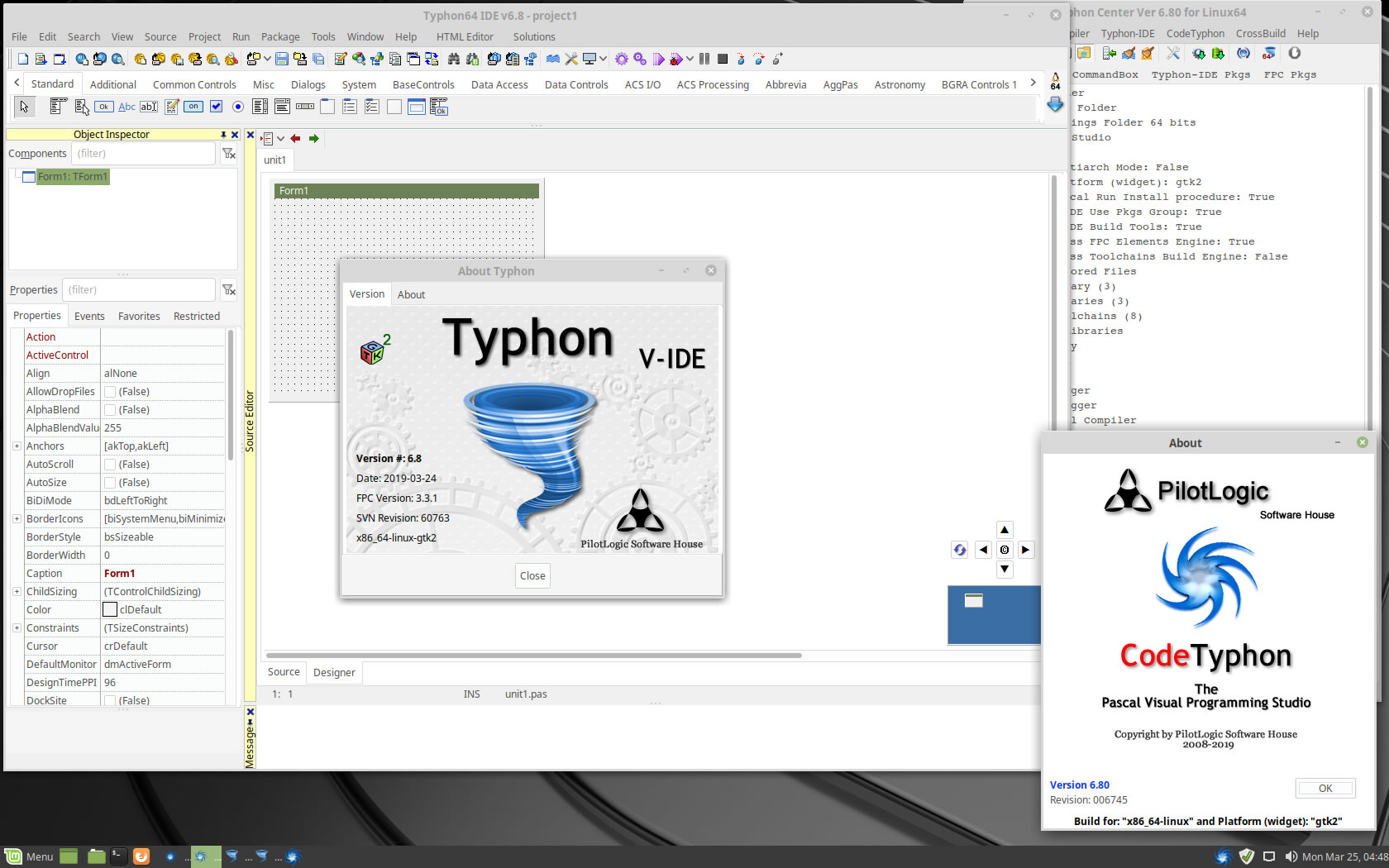Click the penguin 64 platform icon
The height and width of the screenshot is (868, 1389).
(1055, 80)
